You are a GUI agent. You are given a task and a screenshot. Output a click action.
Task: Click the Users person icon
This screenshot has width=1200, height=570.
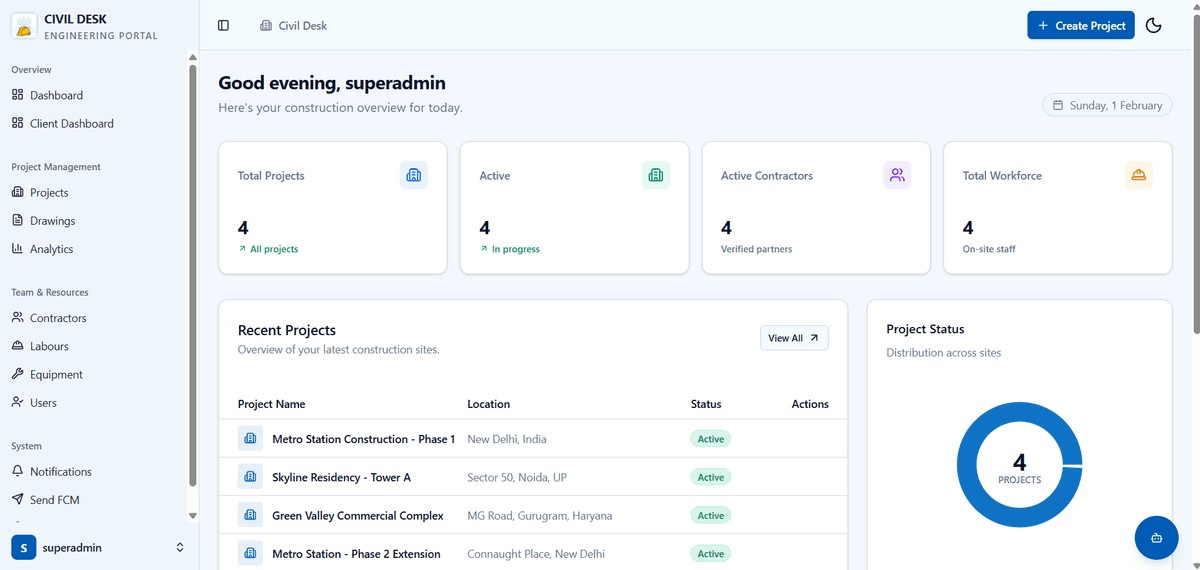pyautogui.click(x=17, y=401)
